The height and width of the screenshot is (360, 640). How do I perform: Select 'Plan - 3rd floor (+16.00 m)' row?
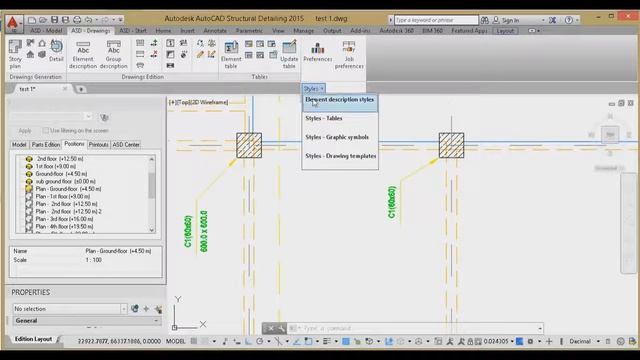click(x=64, y=219)
